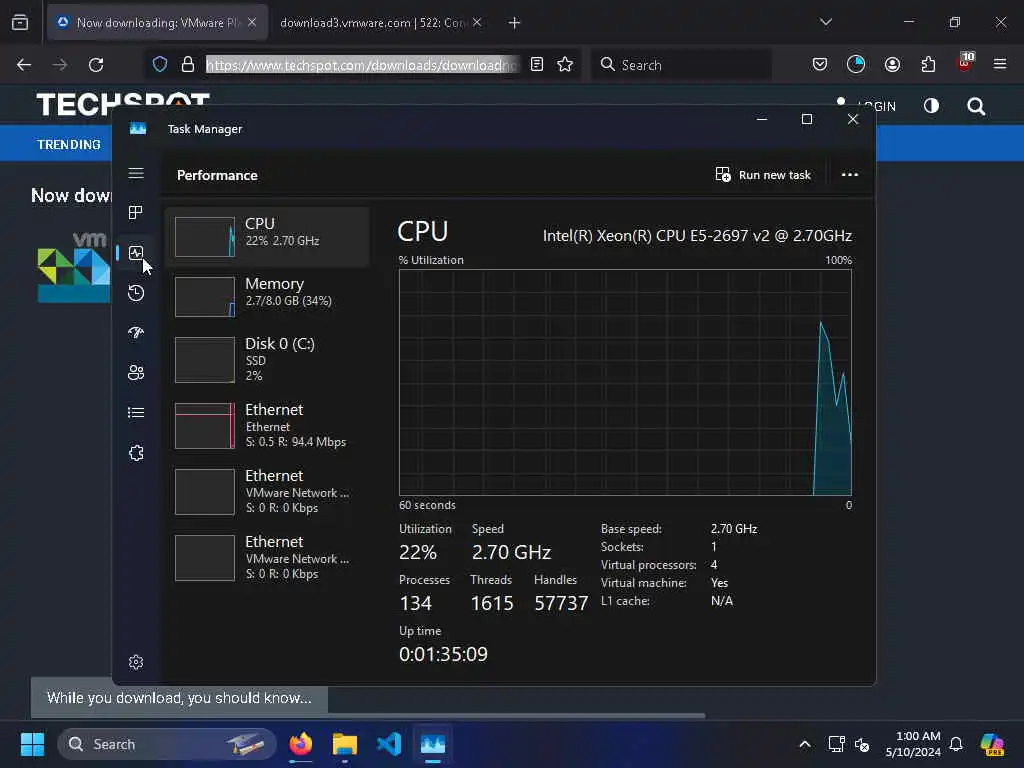1024x768 pixels.
Task: Click the CPU utilization graph
Action: [625, 382]
